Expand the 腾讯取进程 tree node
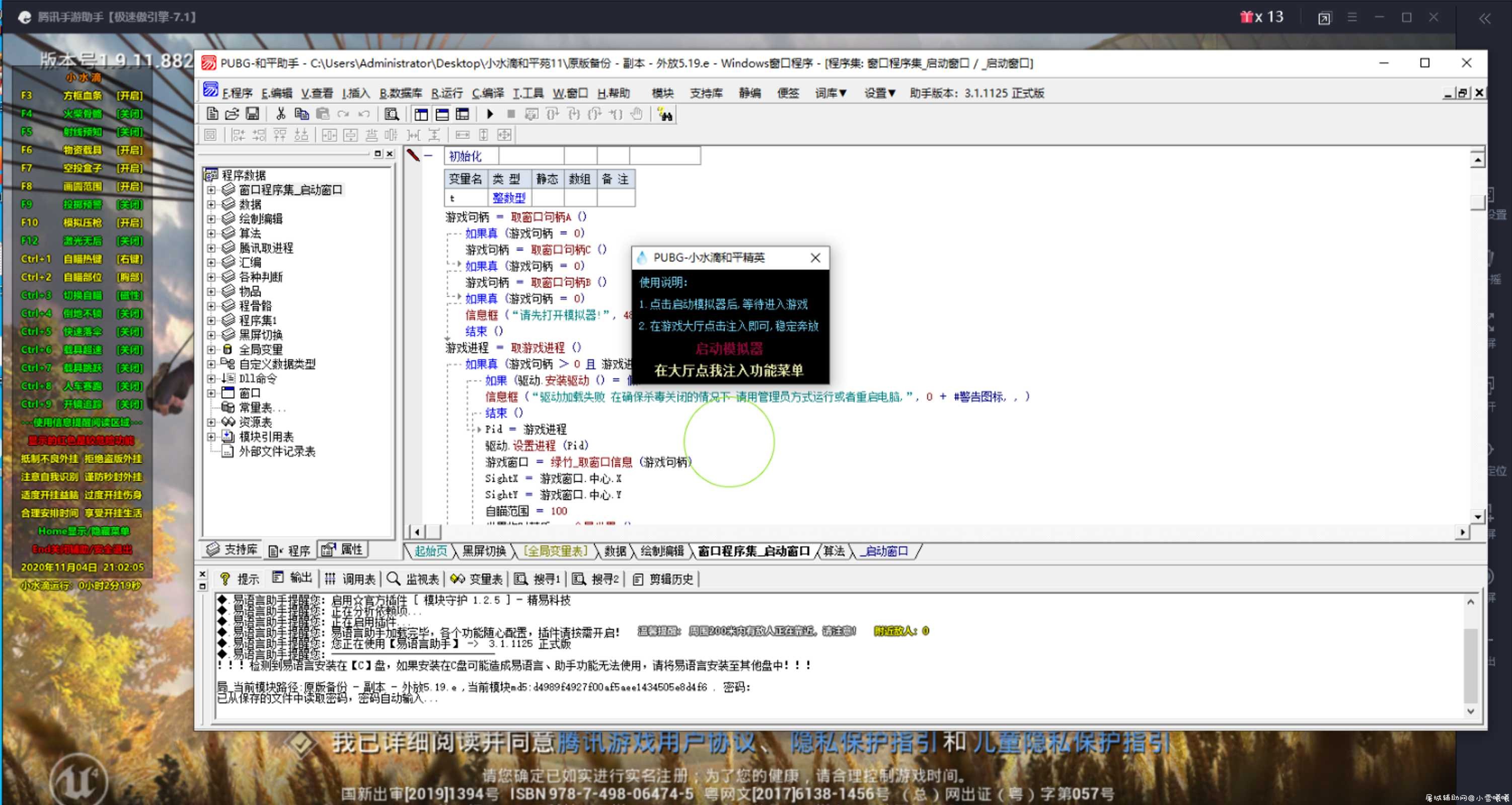The height and width of the screenshot is (805, 1512). click(x=211, y=248)
